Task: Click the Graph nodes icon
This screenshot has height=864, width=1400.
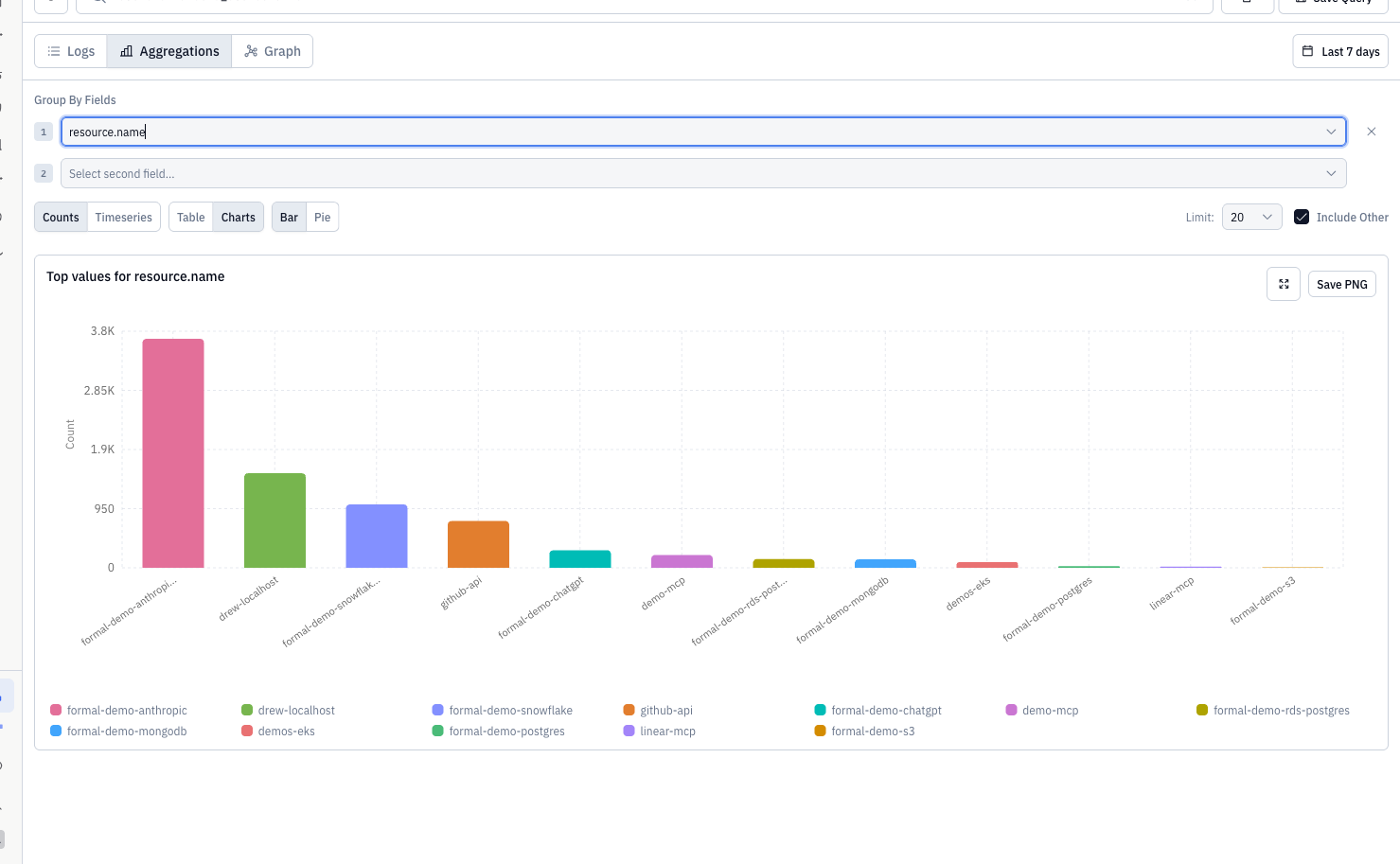Action: [251, 51]
